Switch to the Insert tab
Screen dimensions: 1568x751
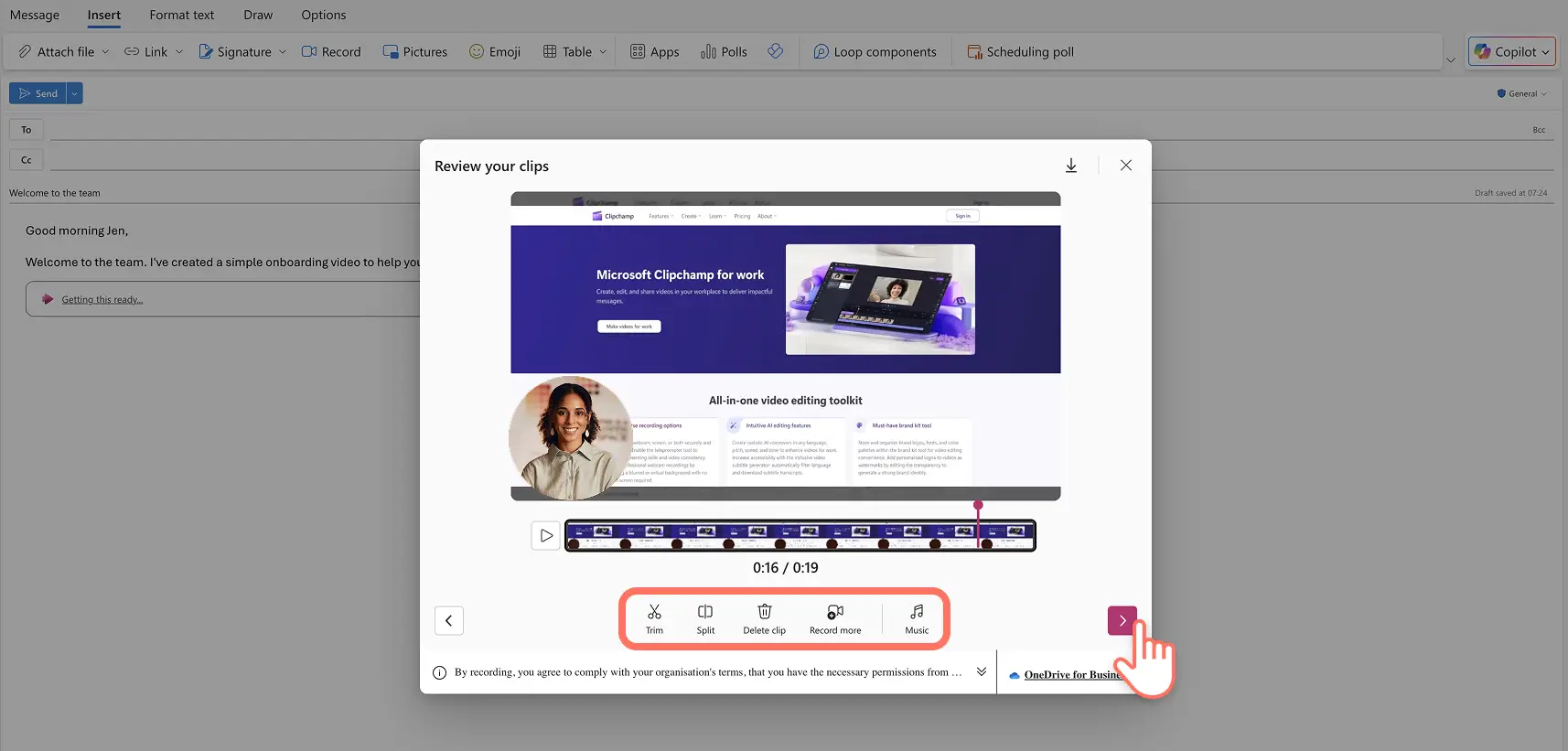point(104,15)
